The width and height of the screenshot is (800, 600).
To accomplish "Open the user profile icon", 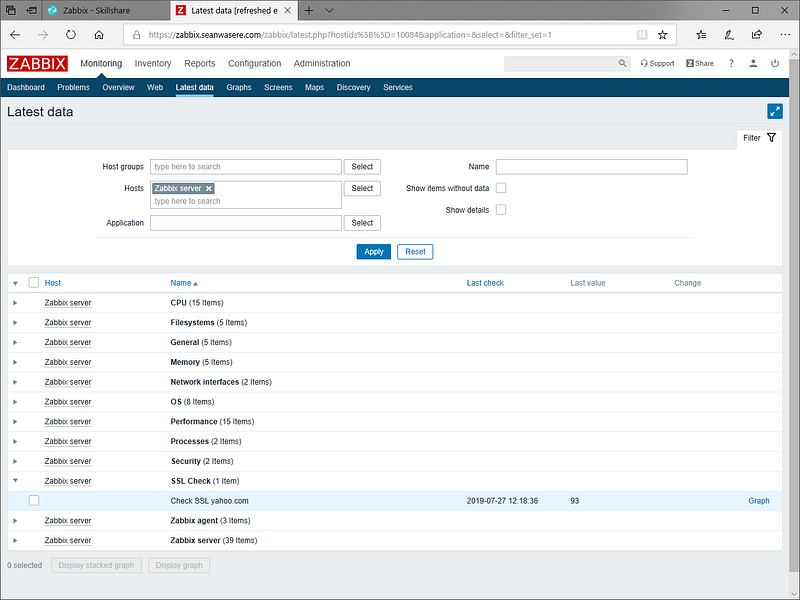I will 753,63.
